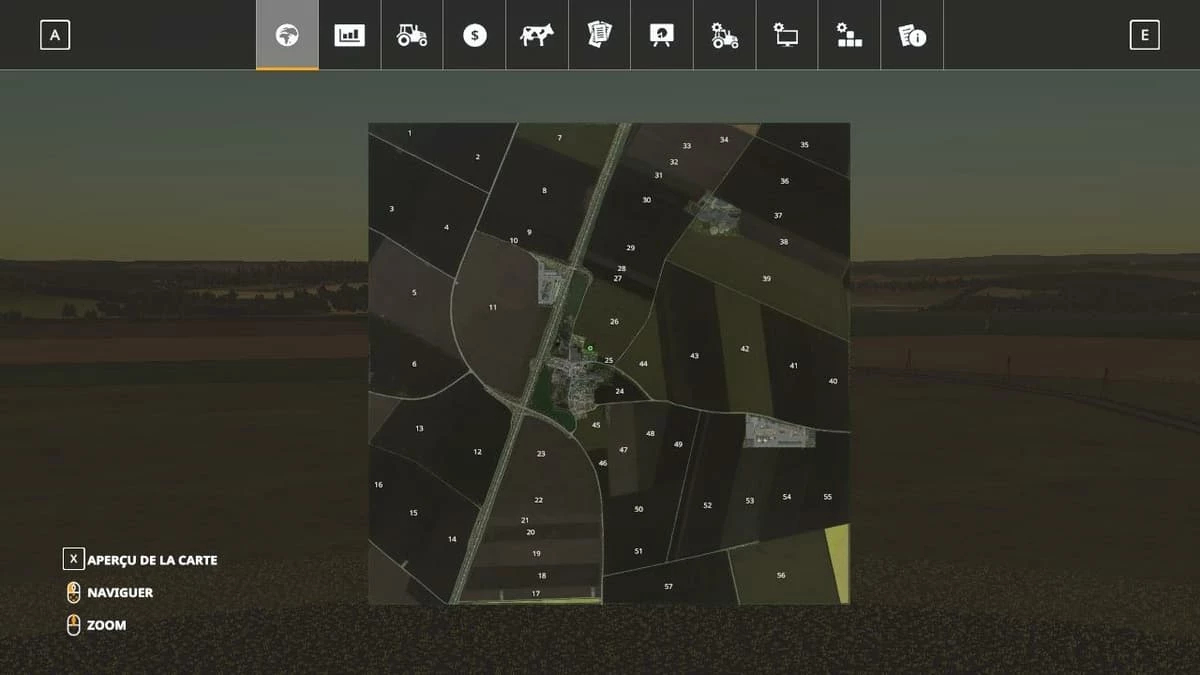Click the green player marker on map

coord(590,348)
